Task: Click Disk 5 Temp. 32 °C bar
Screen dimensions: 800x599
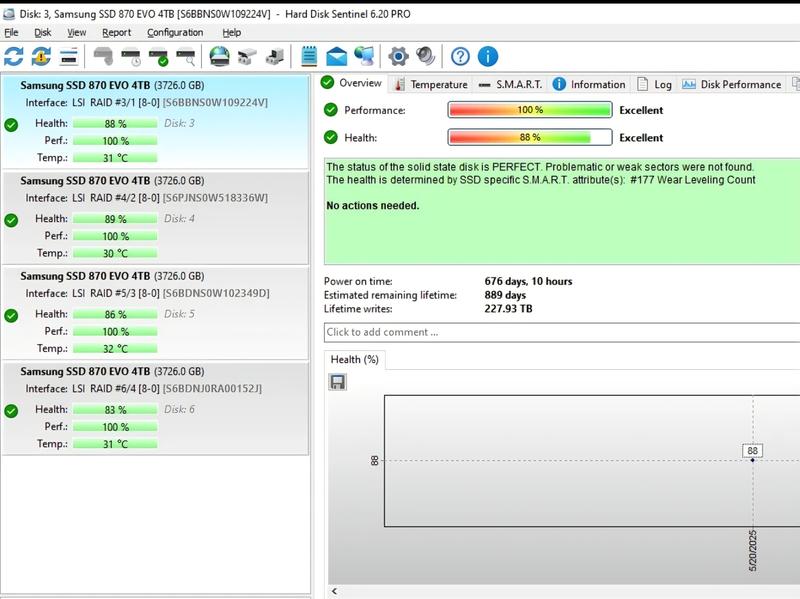Action: (115, 348)
